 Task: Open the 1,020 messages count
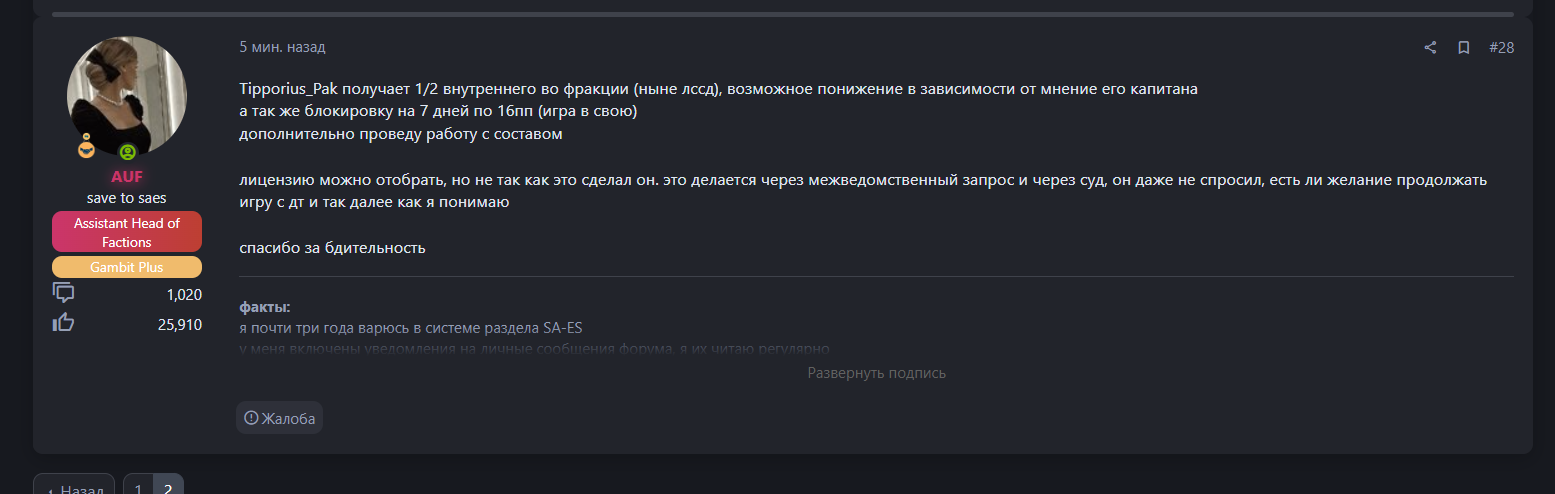(184, 295)
